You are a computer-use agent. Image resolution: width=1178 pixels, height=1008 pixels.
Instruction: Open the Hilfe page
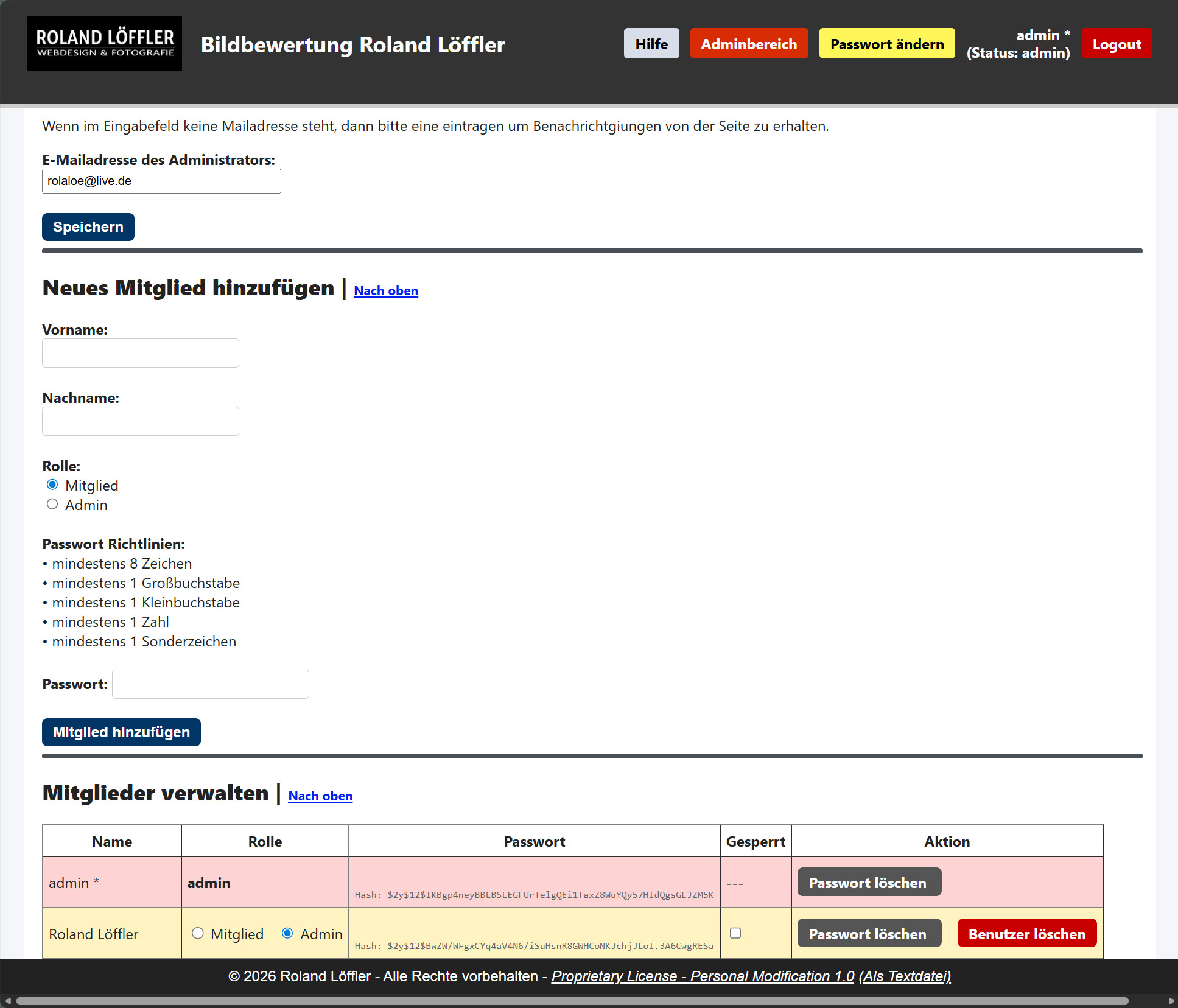[651, 44]
